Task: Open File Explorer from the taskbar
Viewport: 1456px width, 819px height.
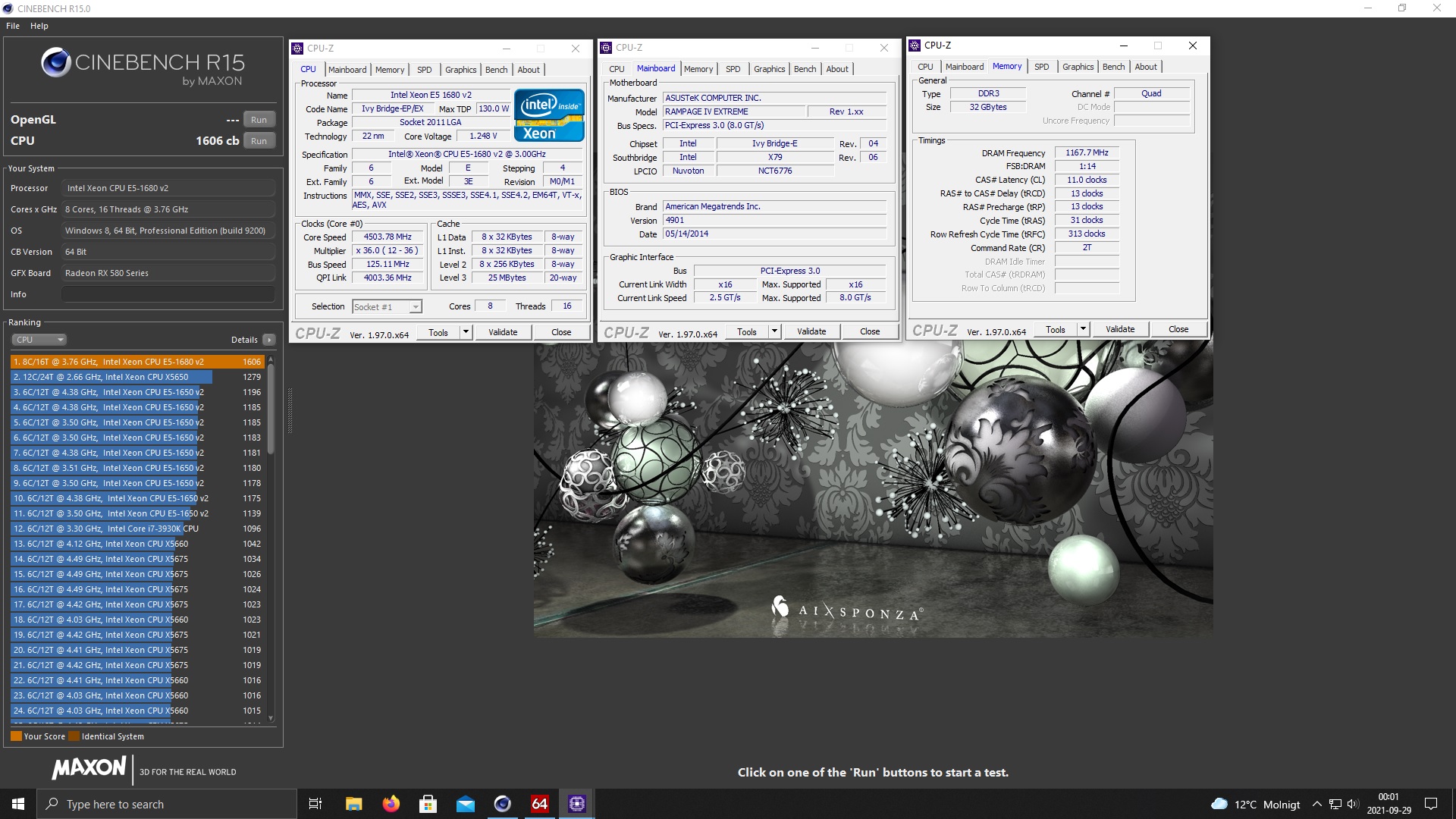Action: pyautogui.click(x=353, y=804)
